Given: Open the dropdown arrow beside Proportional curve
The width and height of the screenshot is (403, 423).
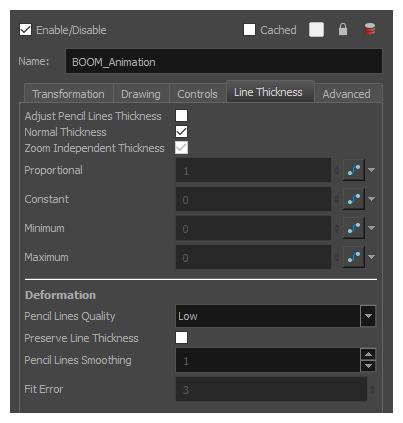Looking at the screenshot, I should tap(371, 170).
